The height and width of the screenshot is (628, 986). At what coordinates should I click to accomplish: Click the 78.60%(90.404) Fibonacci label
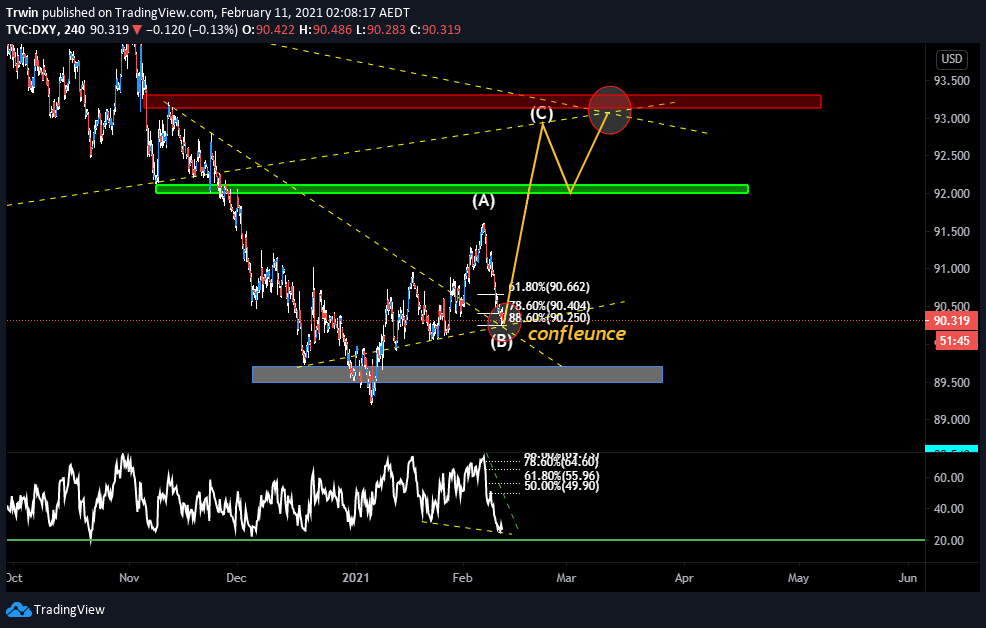[x=550, y=306]
